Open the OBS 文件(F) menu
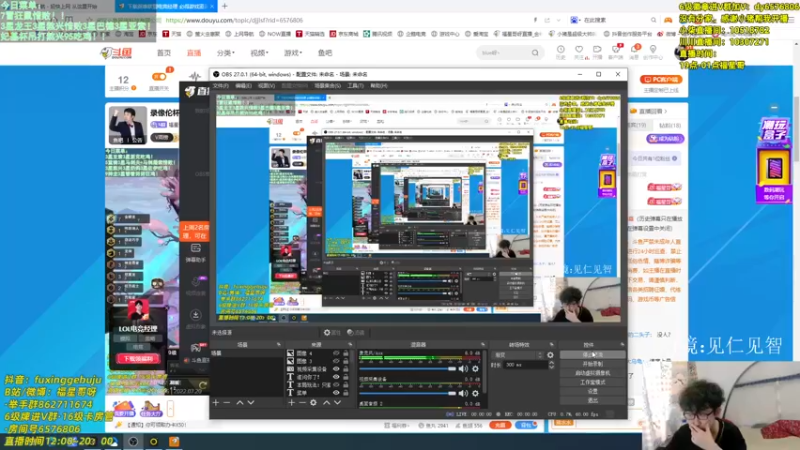 click(x=221, y=86)
